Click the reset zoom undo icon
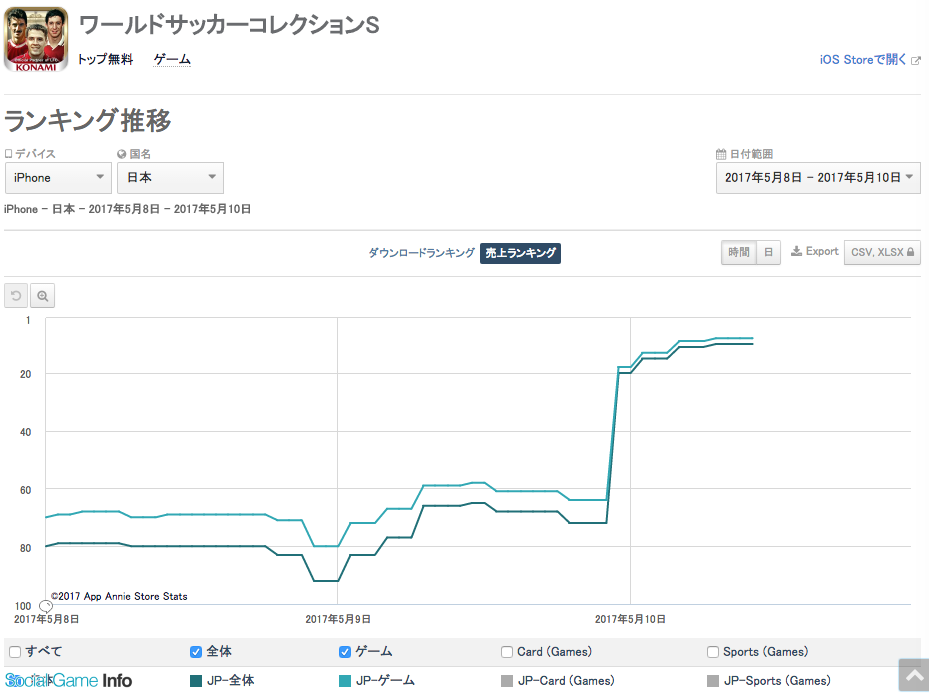Viewport: 929px width, 693px height. [16, 296]
